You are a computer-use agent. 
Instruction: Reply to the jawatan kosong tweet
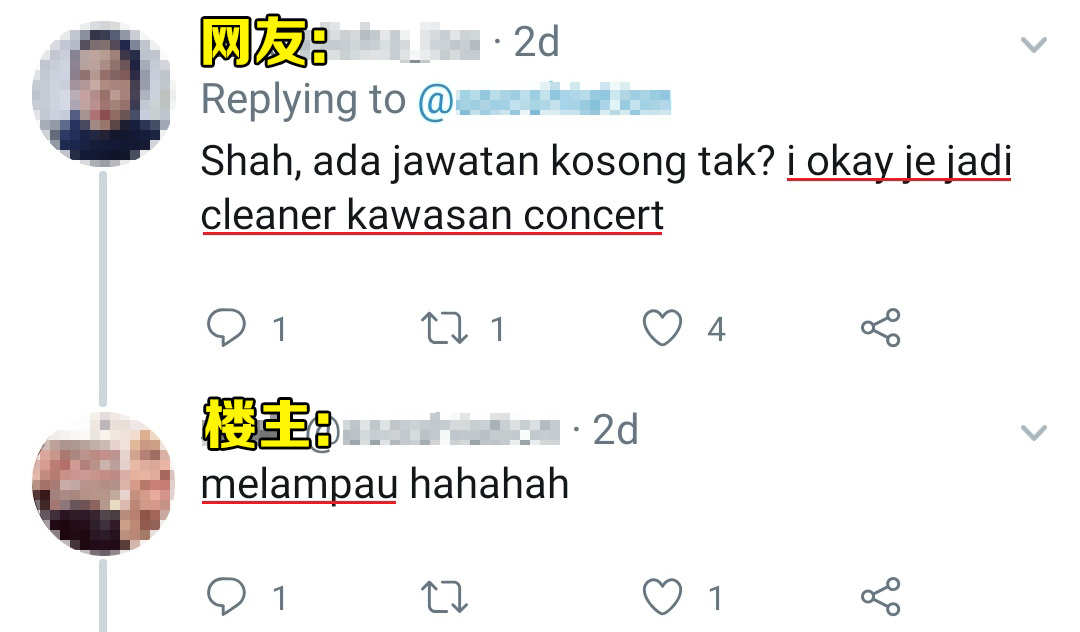(x=227, y=328)
